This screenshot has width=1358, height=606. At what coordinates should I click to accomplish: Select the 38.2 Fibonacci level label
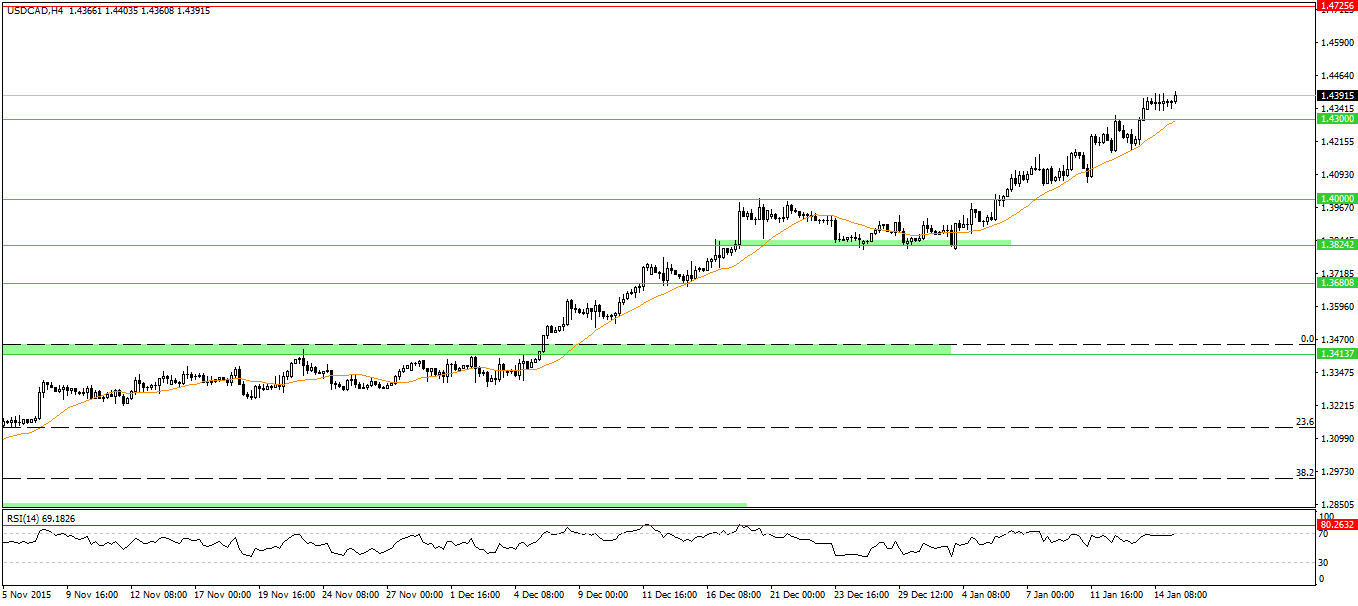pyautogui.click(x=1303, y=472)
